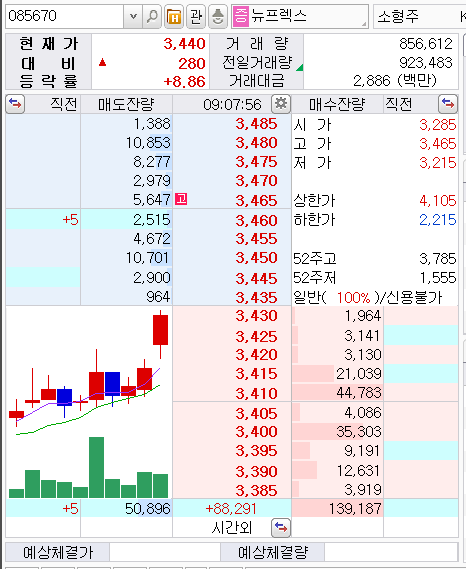Image resolution: width=466 pixels, height=569 pixels.
Task: Click the 3,410 bid price
Action: tap(256, 393)
